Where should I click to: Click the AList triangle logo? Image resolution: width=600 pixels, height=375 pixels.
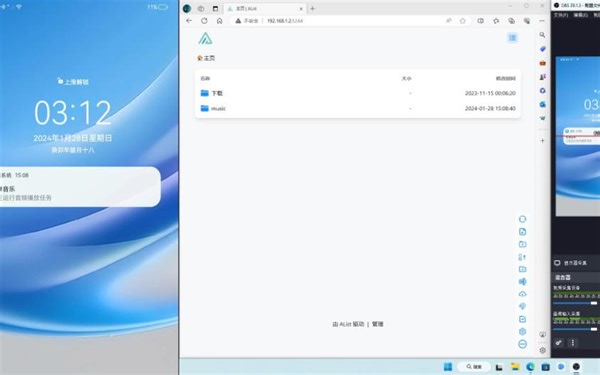pyautogui.click(x=205, y=38)
